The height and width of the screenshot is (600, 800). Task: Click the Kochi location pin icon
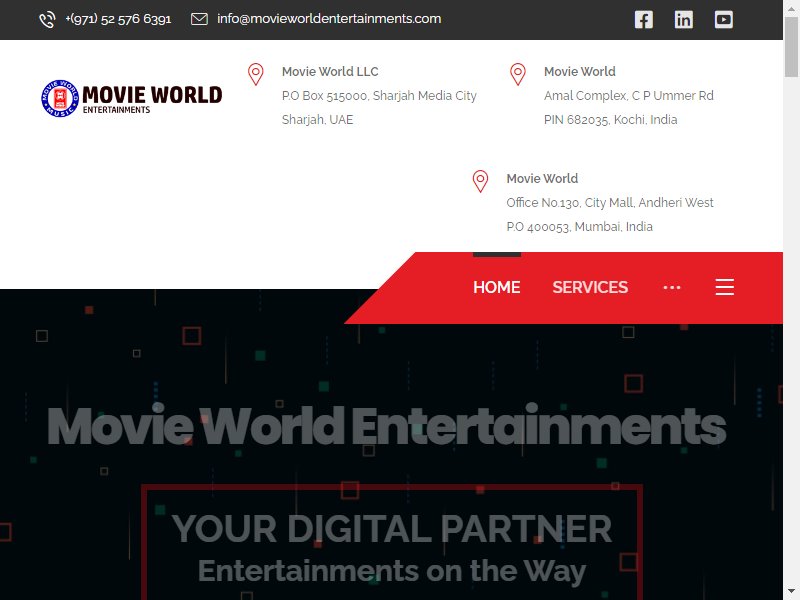(x=518, y=74)
